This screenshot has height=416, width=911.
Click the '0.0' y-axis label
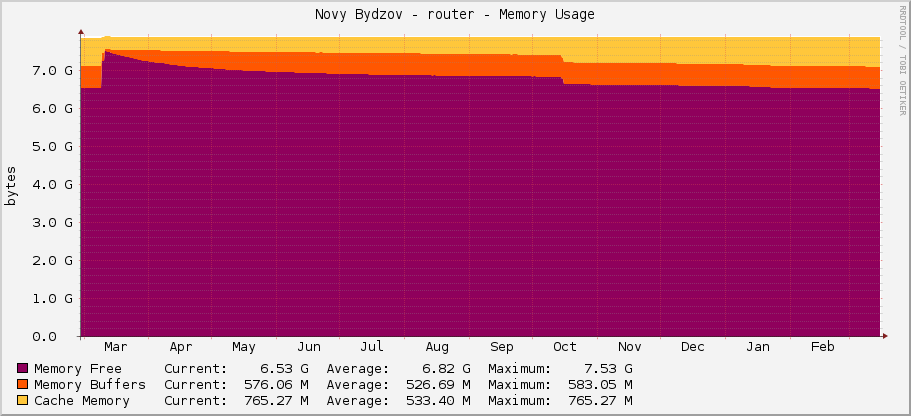pyautogui.click(x=46, y=336)
